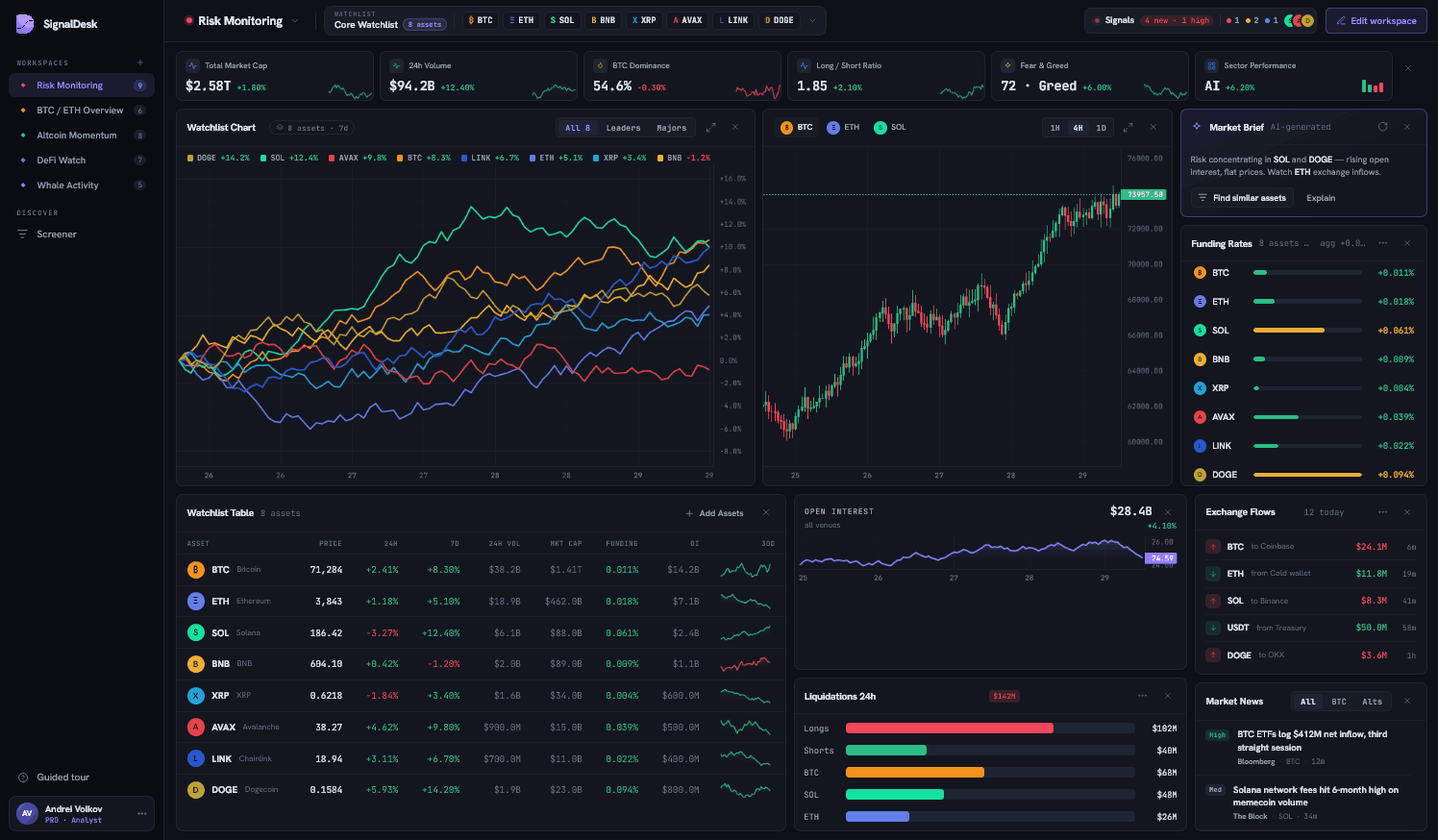Click the DOGE funding rate bar
This screenshot has height=840, width=1438.
pos(1307,475)
